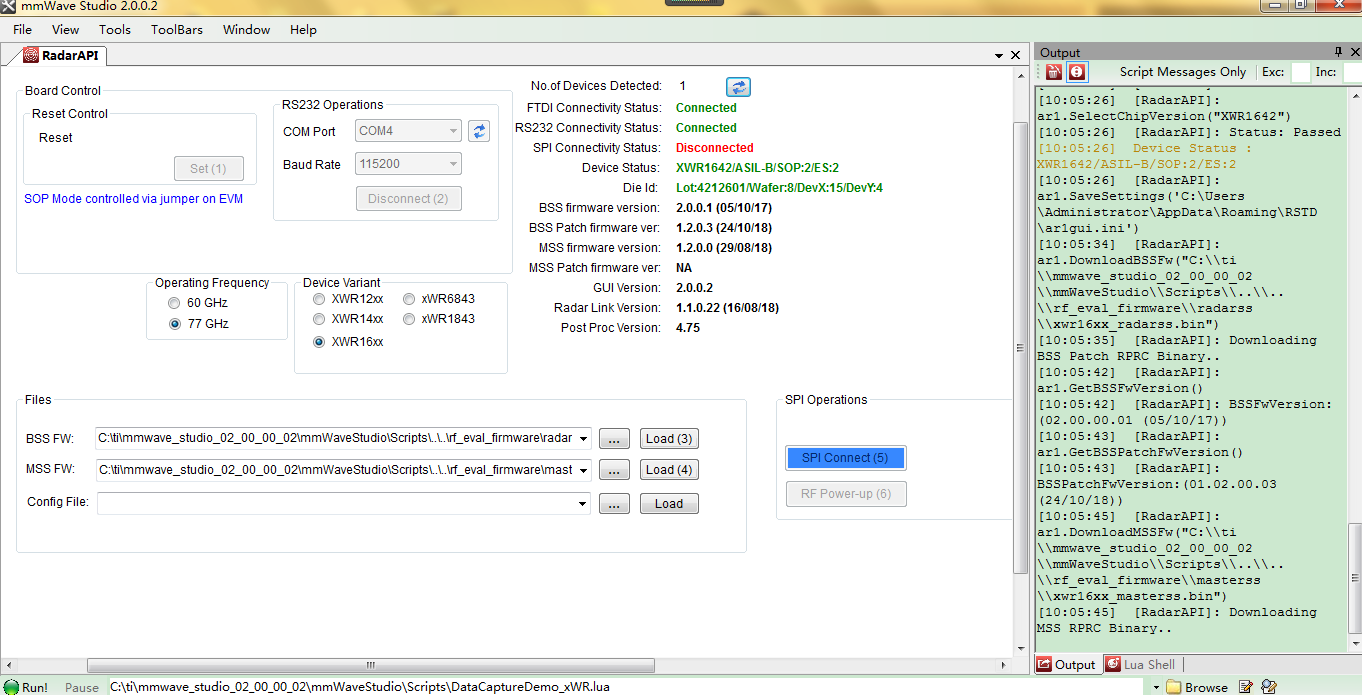The width and height of the screenshot is (1362, 695).
Task: Click the Load button for Config File
Action: 669,503
